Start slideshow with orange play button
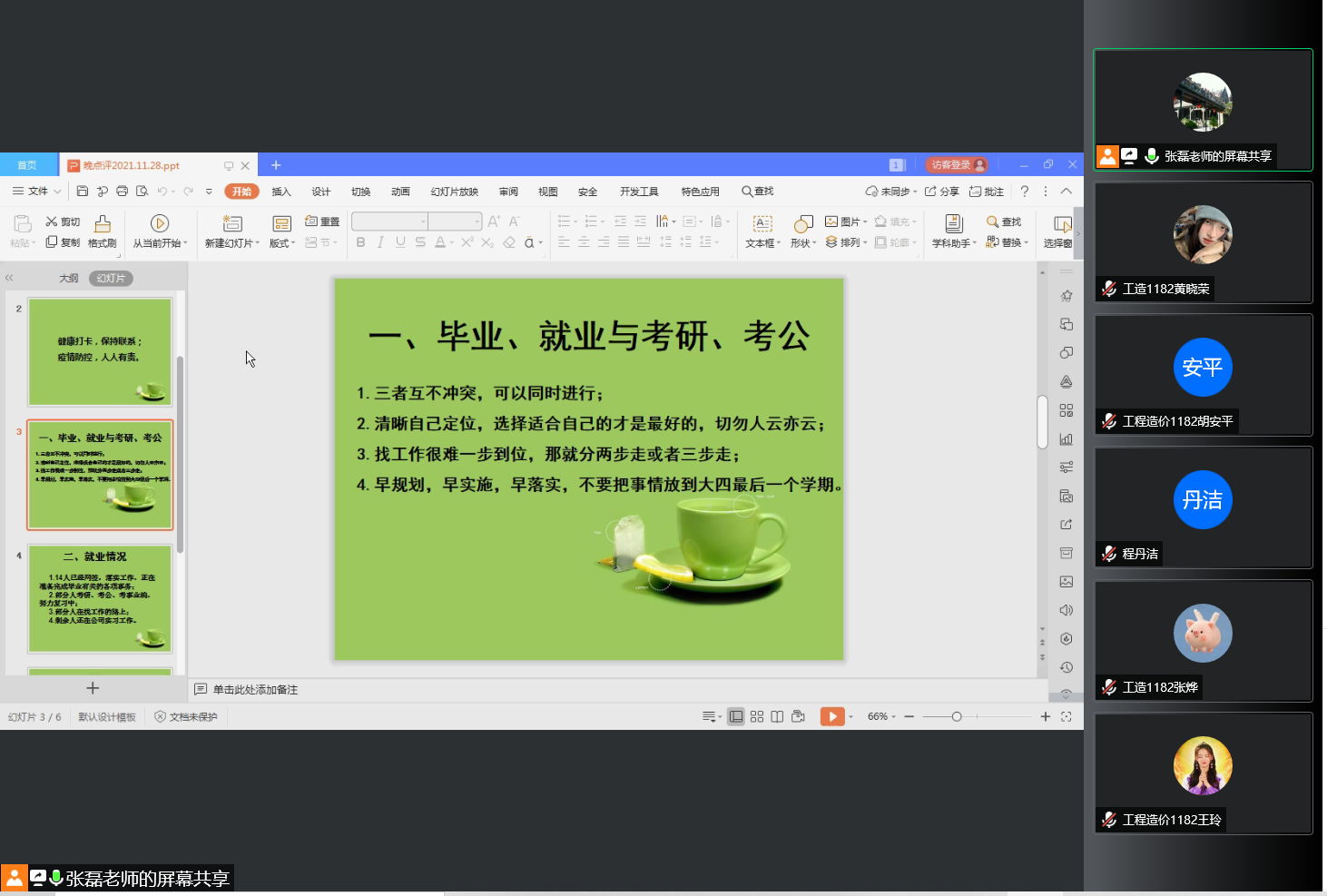Screen dimensions: 1327x896 (x=831, y=717)
